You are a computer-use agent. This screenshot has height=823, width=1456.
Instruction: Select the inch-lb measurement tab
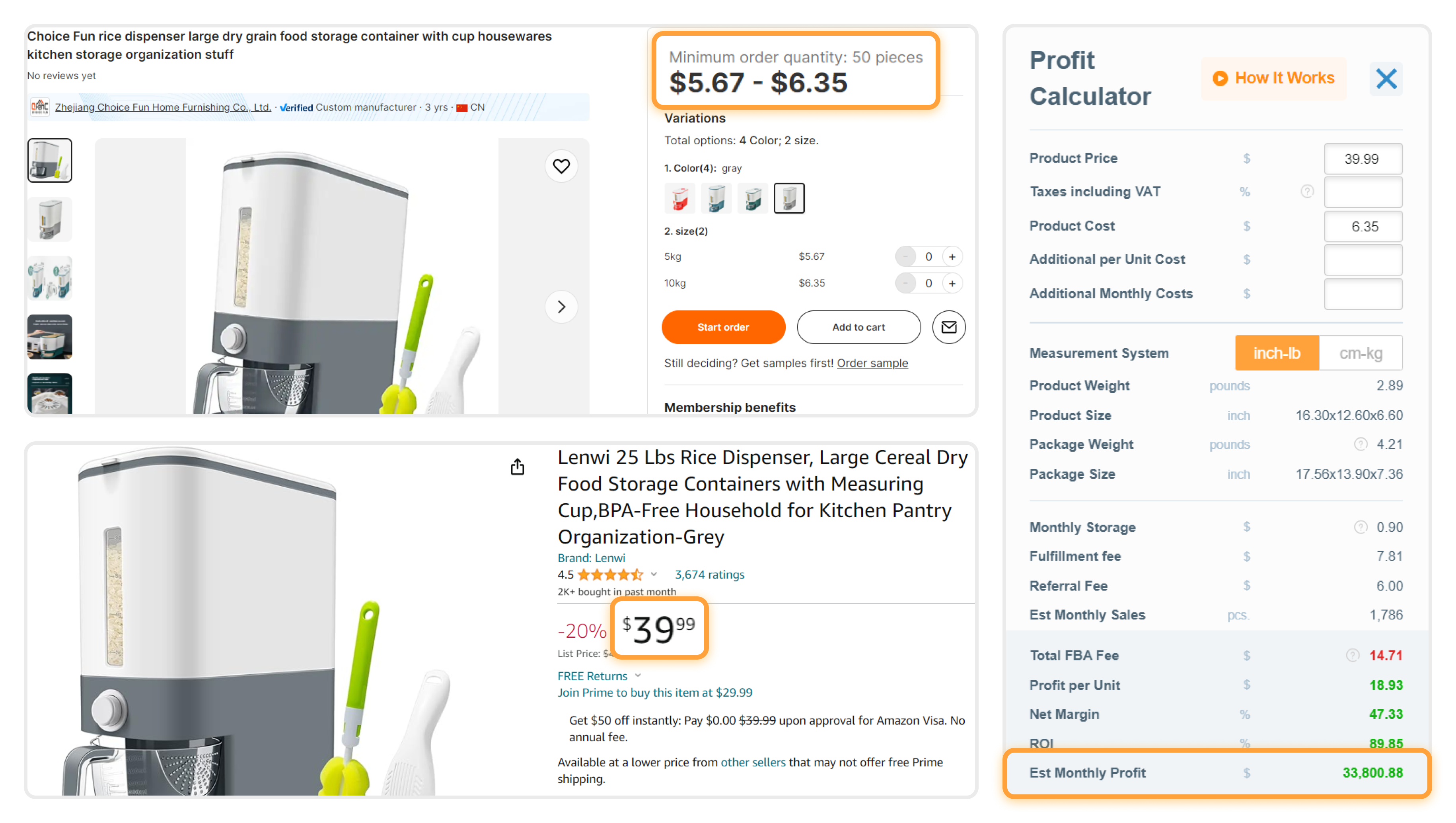(x=1277, y=353)
